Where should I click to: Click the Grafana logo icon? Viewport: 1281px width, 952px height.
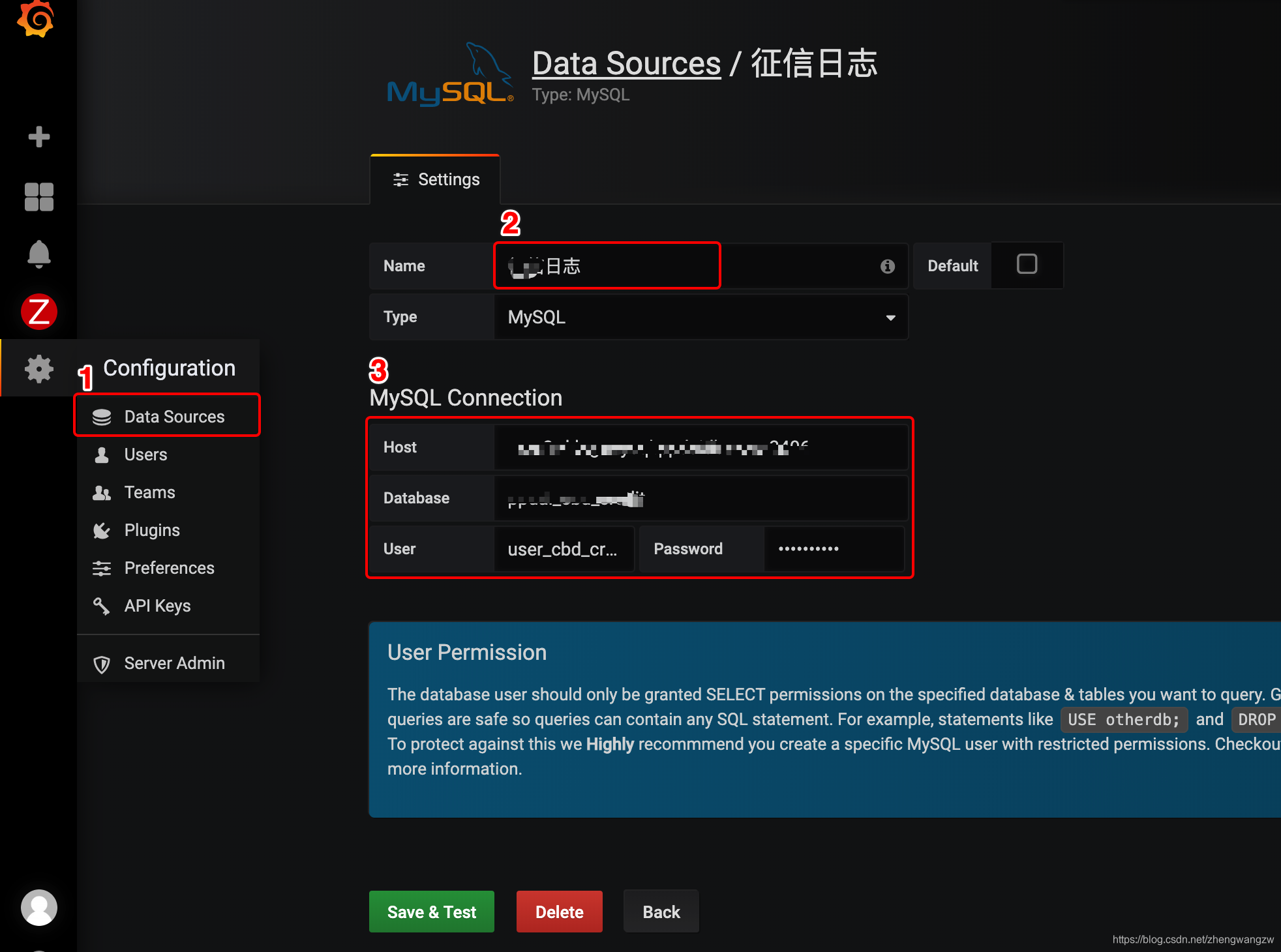pyautogui.click(x=37, y=20)
